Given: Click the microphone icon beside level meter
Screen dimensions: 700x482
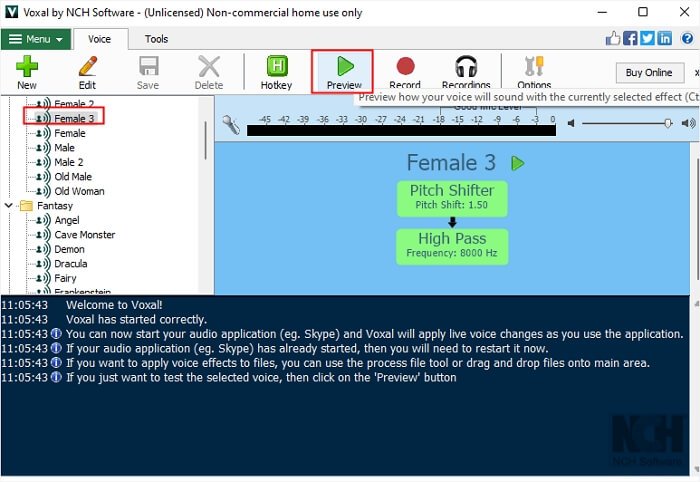Looking at the screenshot, I should (x=231, y=124).
